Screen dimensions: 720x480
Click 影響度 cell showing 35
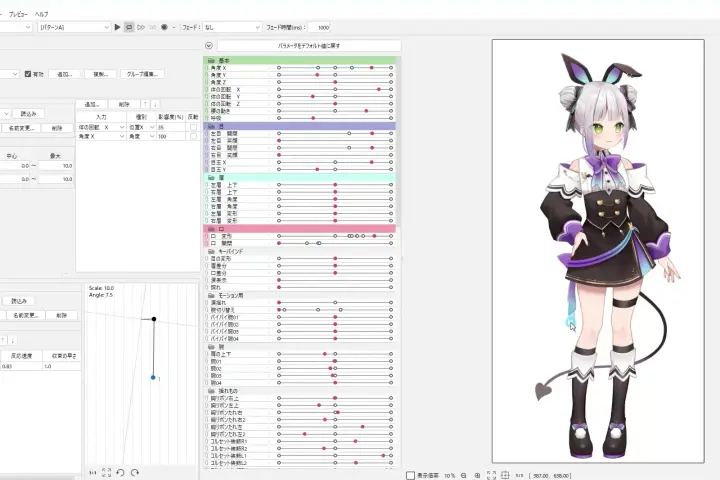172,127
